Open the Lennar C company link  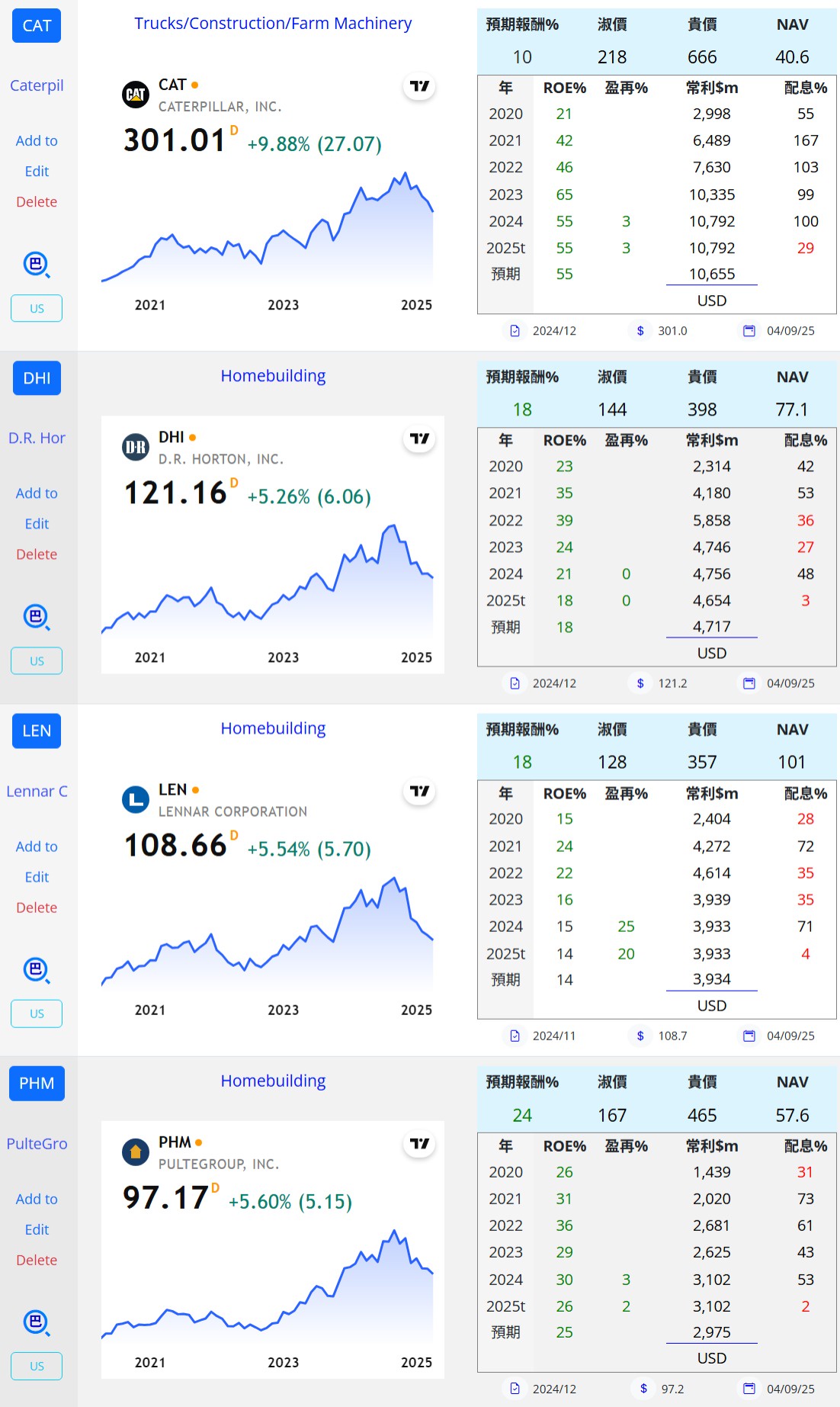[x=37, y=791]
